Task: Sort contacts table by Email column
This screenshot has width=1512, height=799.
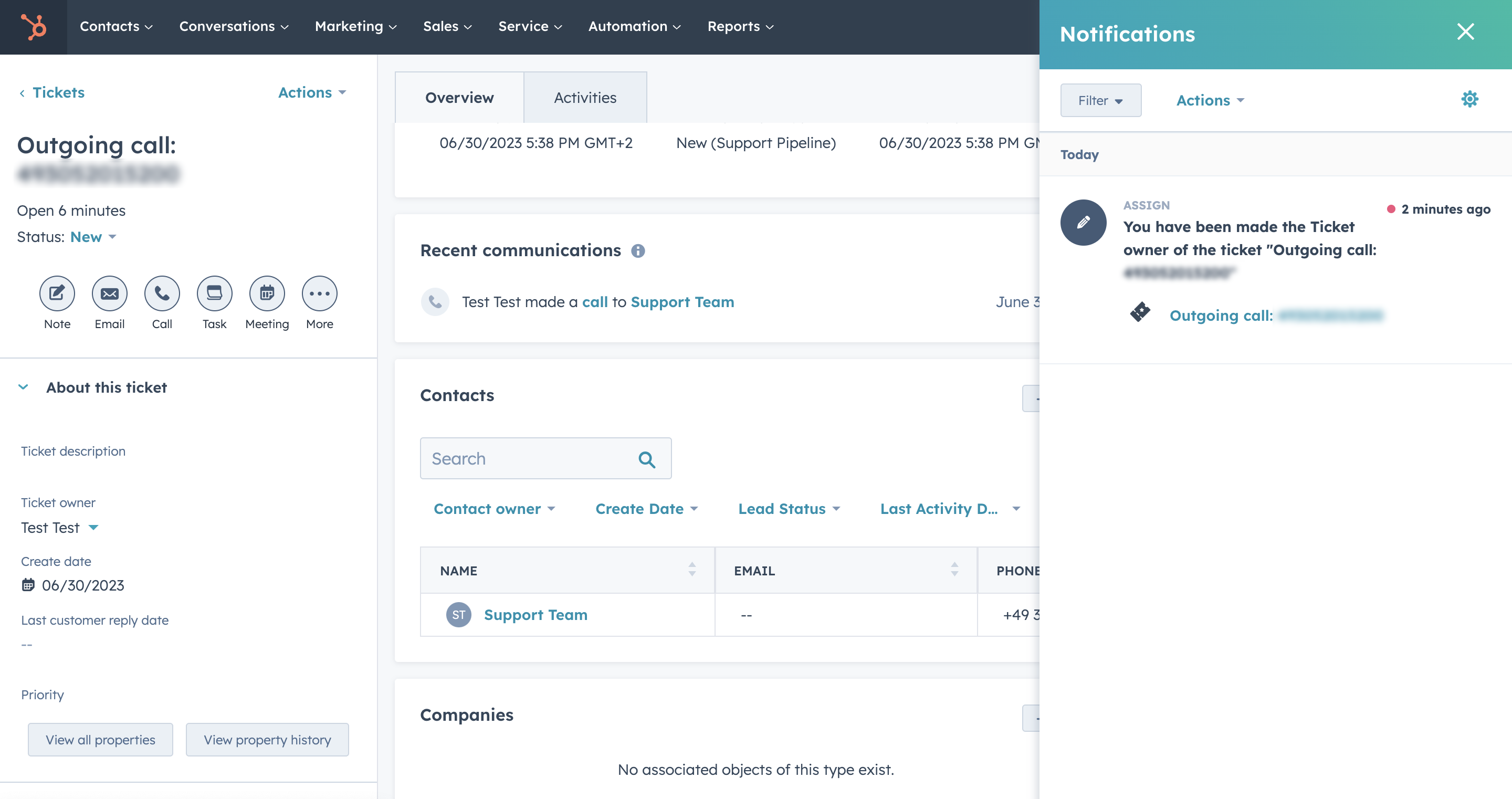Action: (954, 570)
